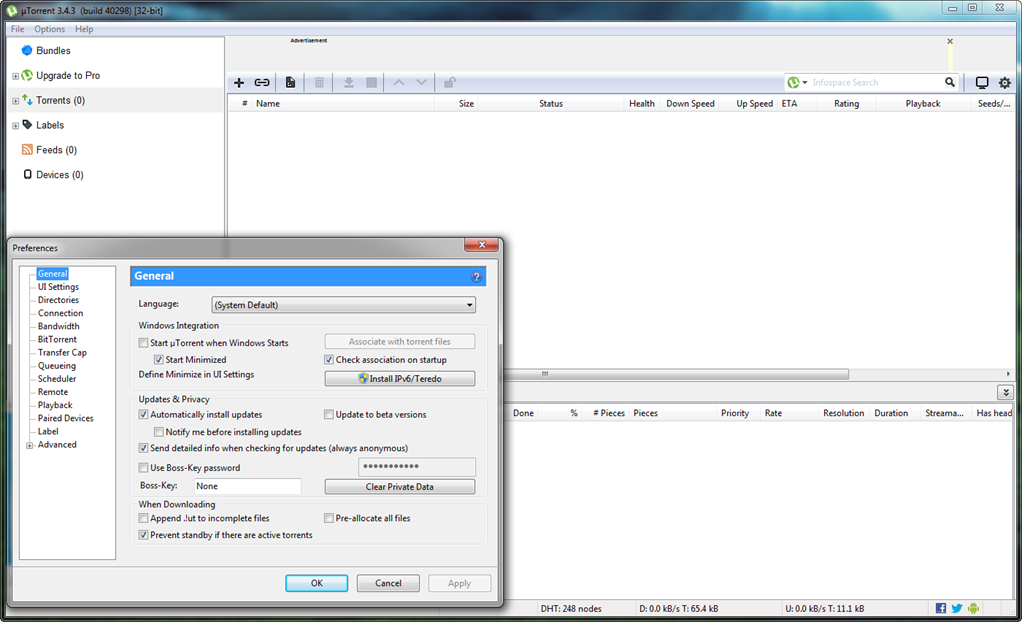Click the Create New Torrent file icon

pyautogui.click(x=290, y=83)
